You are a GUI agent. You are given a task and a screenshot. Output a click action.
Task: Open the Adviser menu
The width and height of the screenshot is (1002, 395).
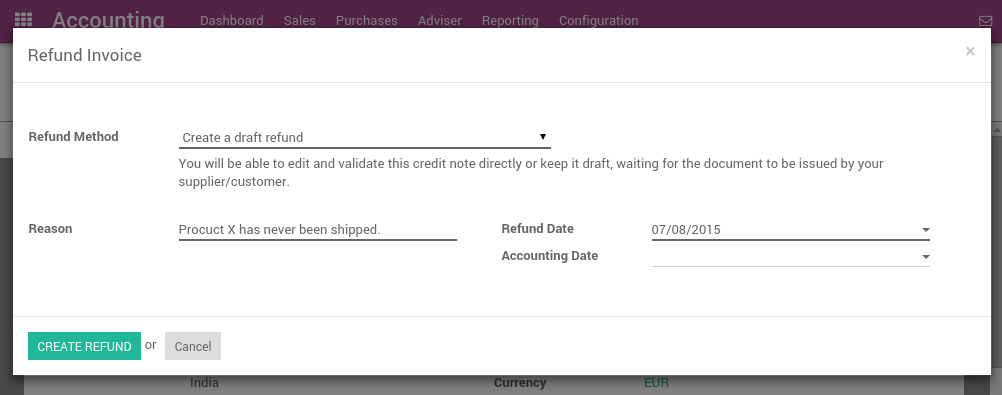(x=440, y=20)
